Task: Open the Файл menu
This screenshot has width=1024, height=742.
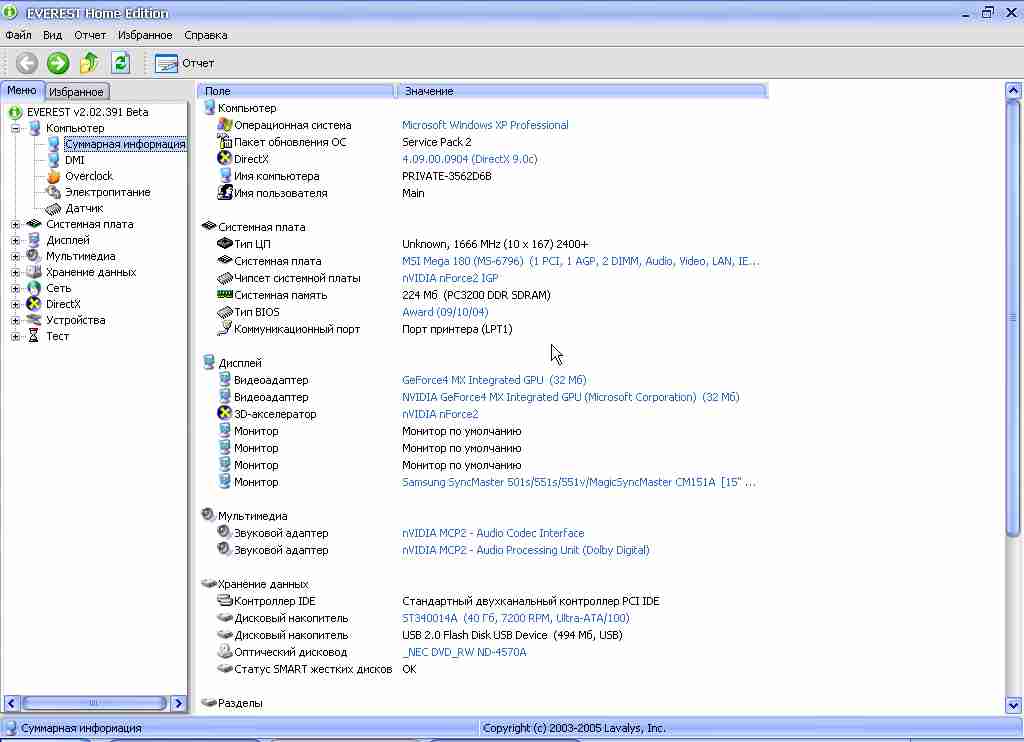Action: tap(18, 35)
